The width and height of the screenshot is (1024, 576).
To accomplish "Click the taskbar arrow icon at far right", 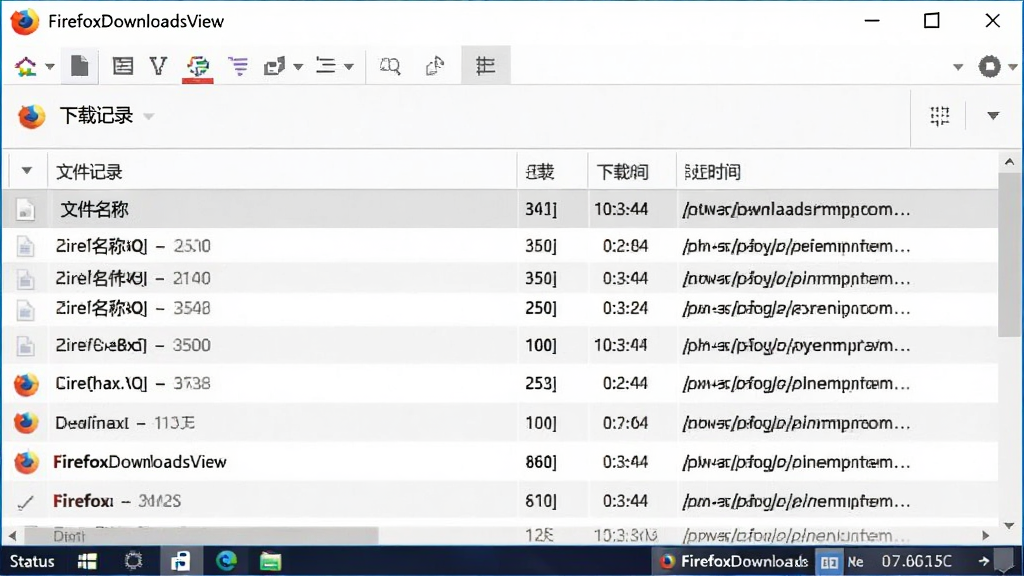I will point(984,562).
